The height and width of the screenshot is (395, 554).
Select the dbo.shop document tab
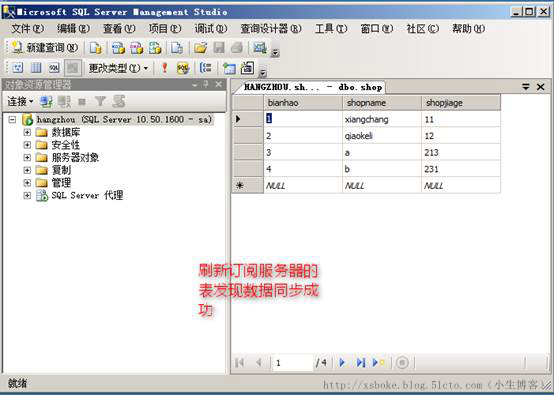click(313, 87)
